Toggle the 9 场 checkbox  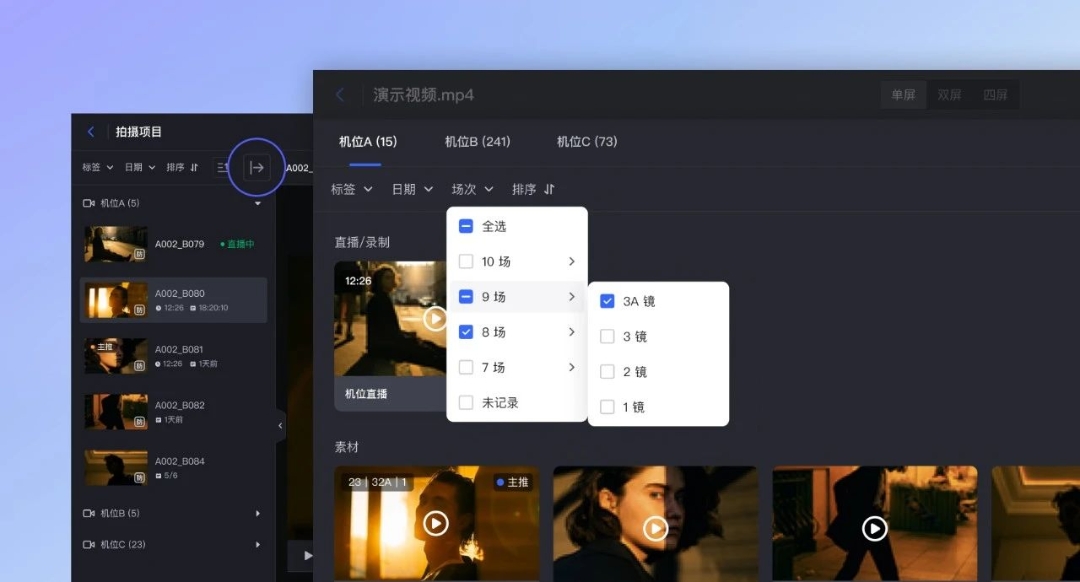tap(466, 297)
